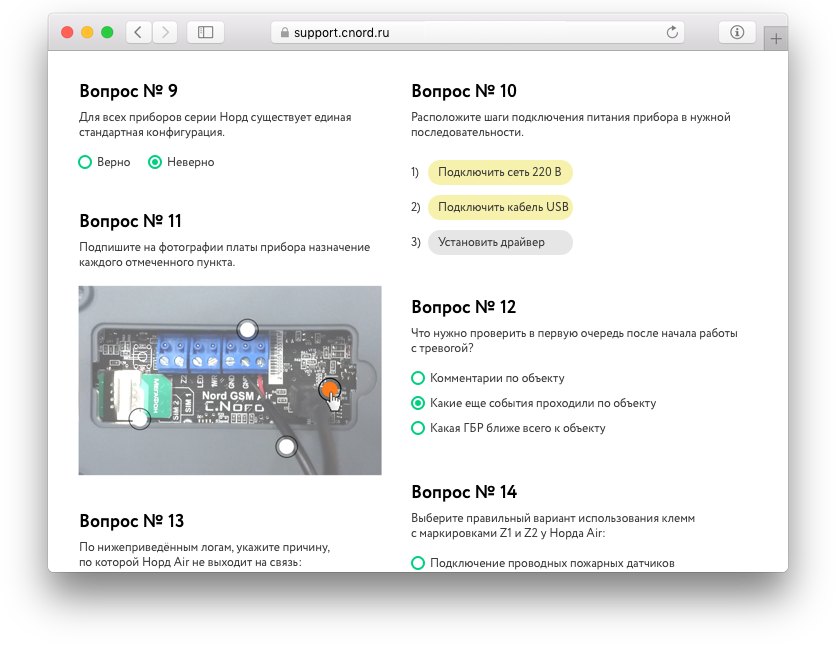Click the 'Вопрос № 10' heading
This screenshot has width=836, height=646.
tap(464, 91)
